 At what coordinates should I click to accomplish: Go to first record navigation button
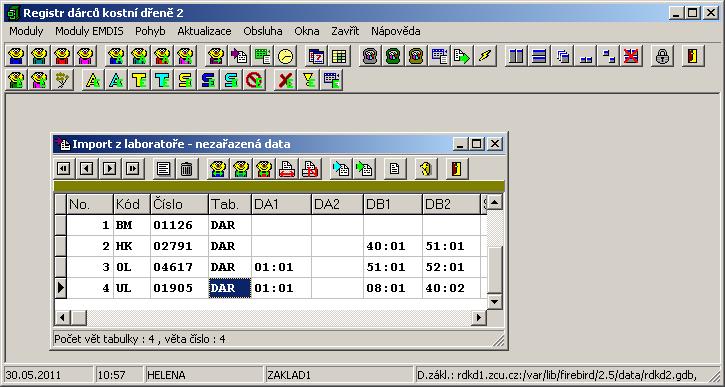tap(63, 169)
